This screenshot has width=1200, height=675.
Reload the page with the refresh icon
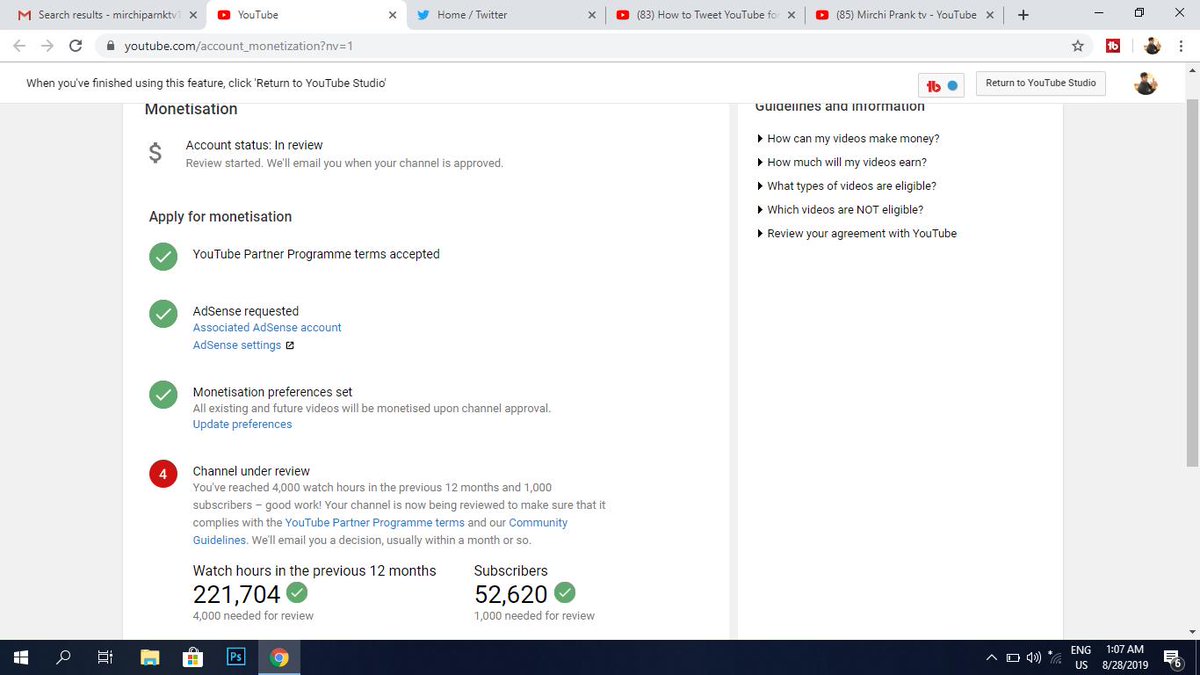(75, 46)
